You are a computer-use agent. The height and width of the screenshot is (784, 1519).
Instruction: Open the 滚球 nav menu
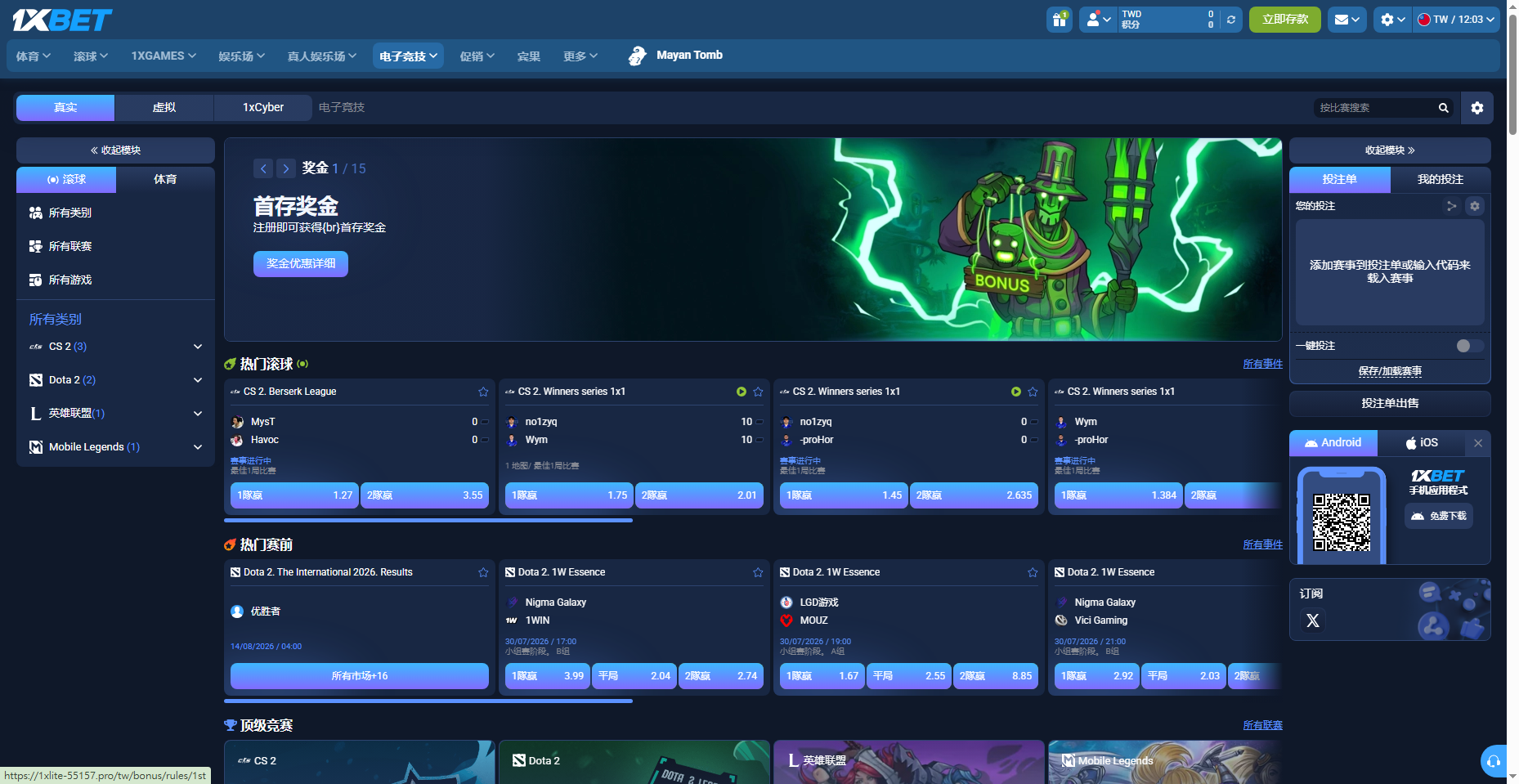[91, 56]
